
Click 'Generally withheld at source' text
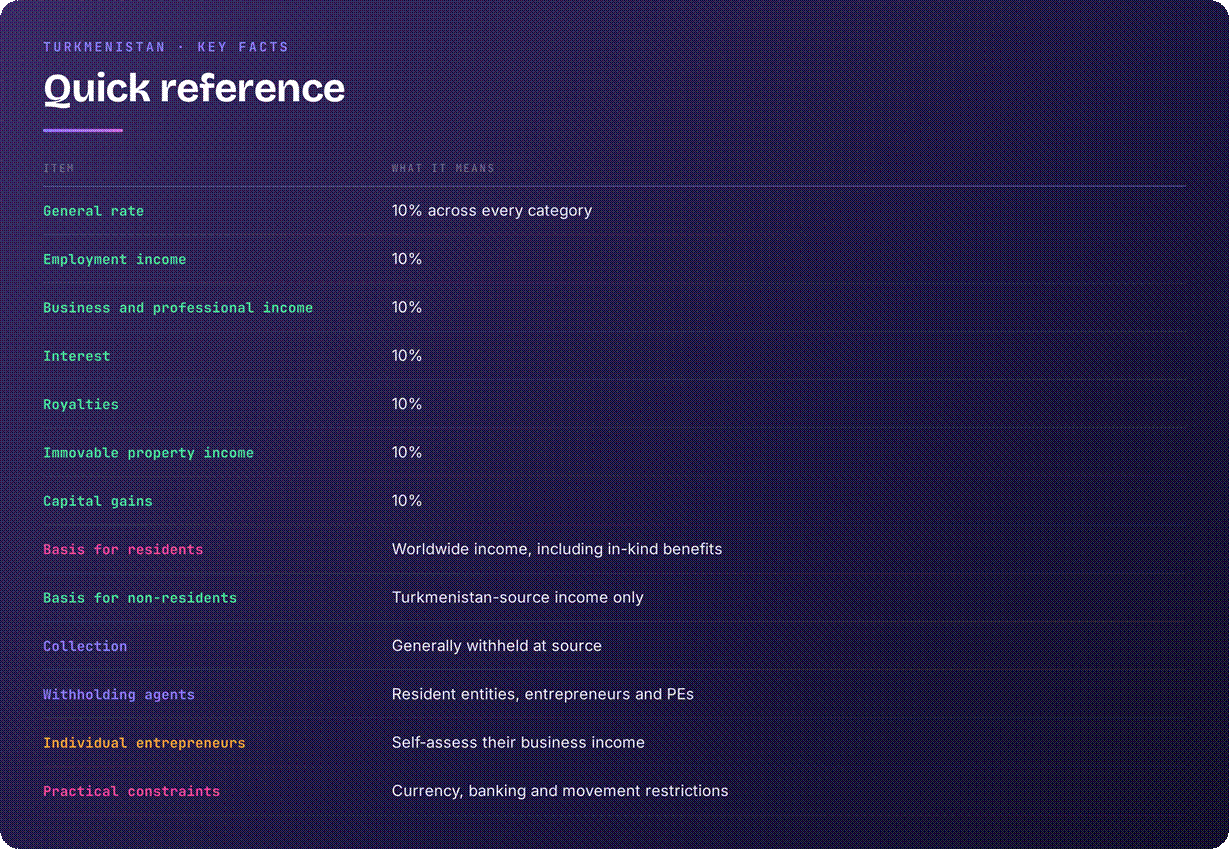point(497,646)
